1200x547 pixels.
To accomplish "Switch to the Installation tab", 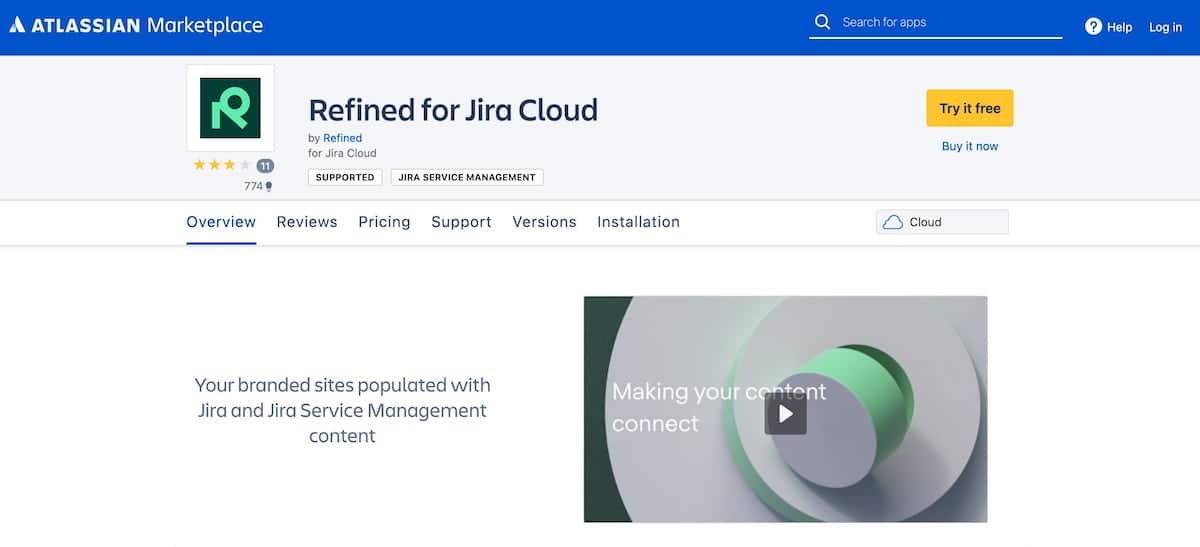I will 638,222.
